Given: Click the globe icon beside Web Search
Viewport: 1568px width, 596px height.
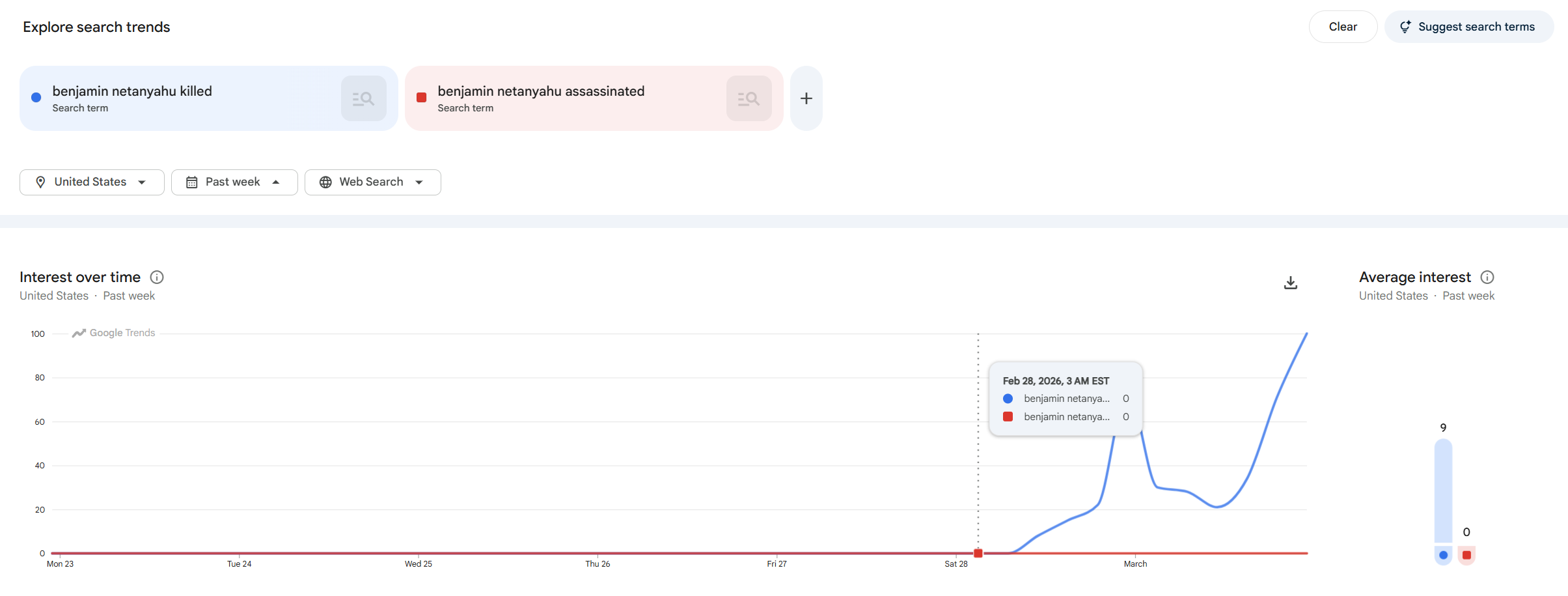Looking at the screenshot, I should 325,182.
